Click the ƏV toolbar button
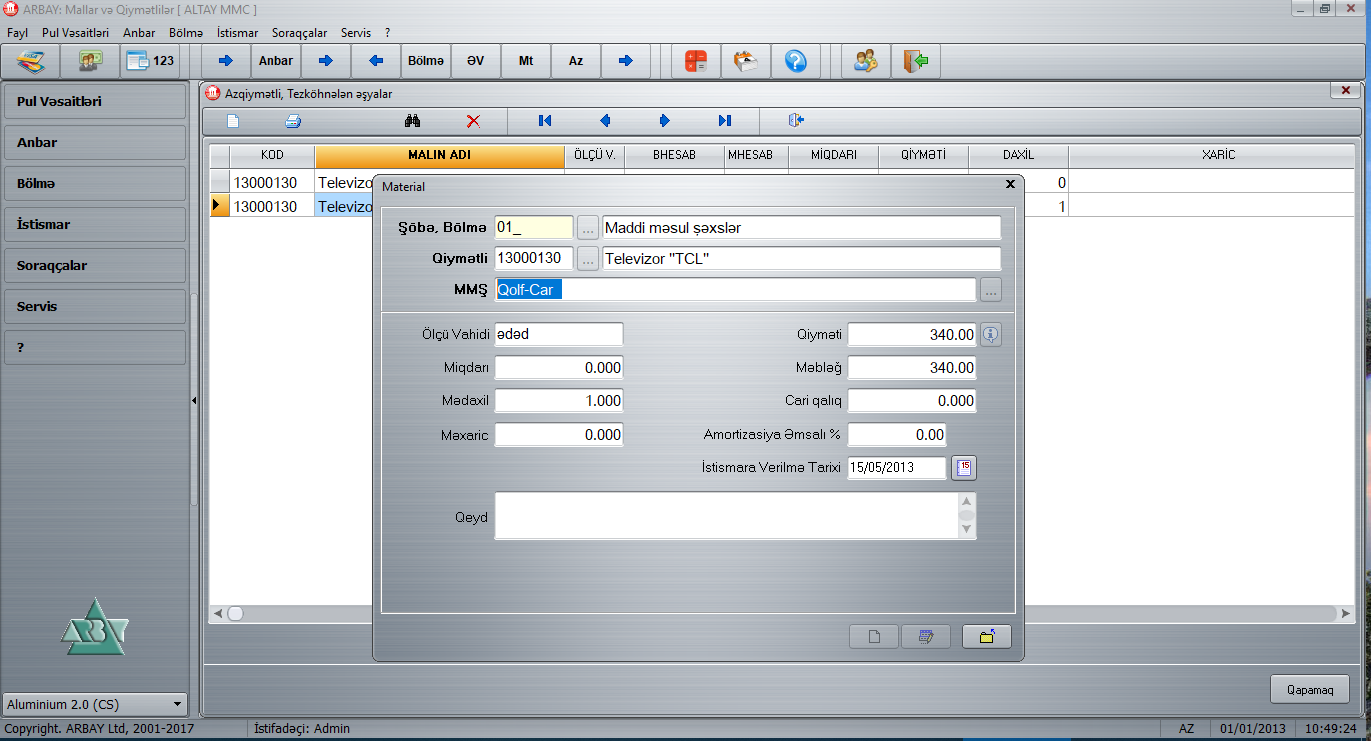 point(476,61)
